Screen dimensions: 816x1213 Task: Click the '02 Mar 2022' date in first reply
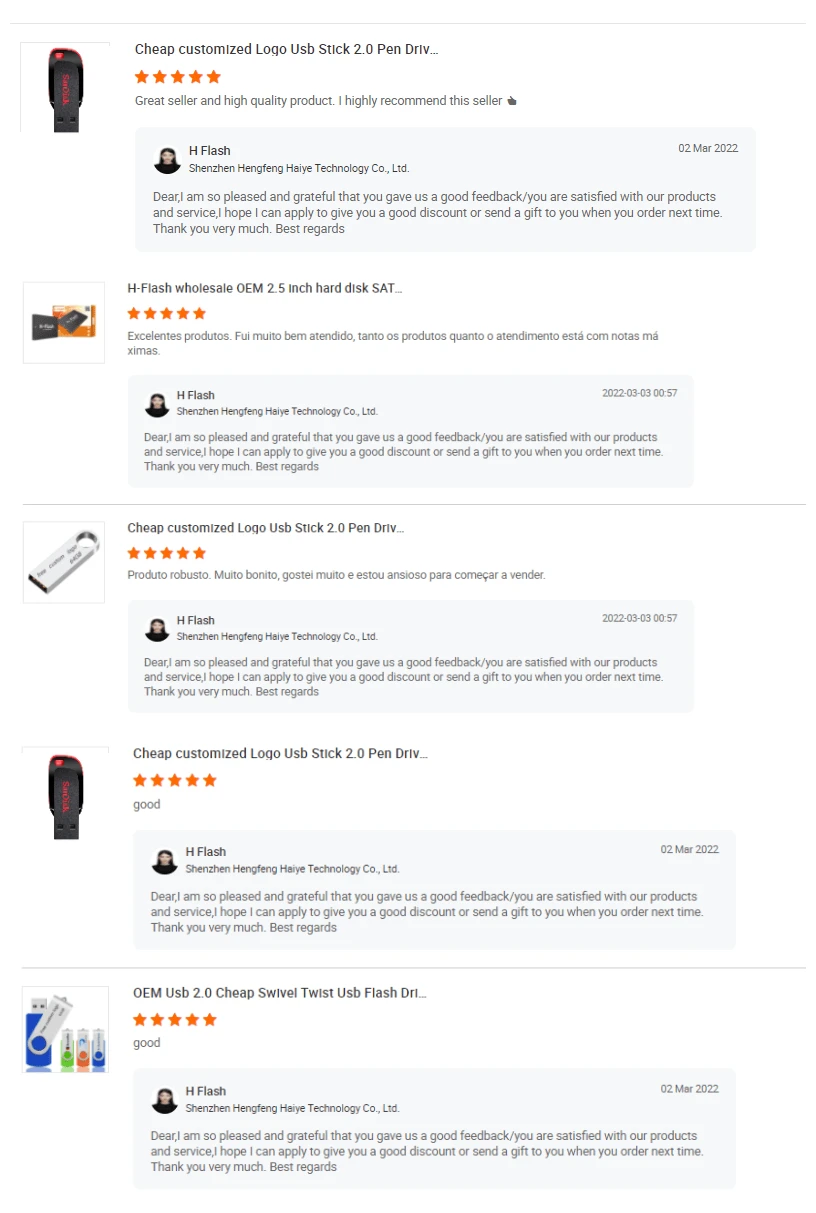(707, 148)
